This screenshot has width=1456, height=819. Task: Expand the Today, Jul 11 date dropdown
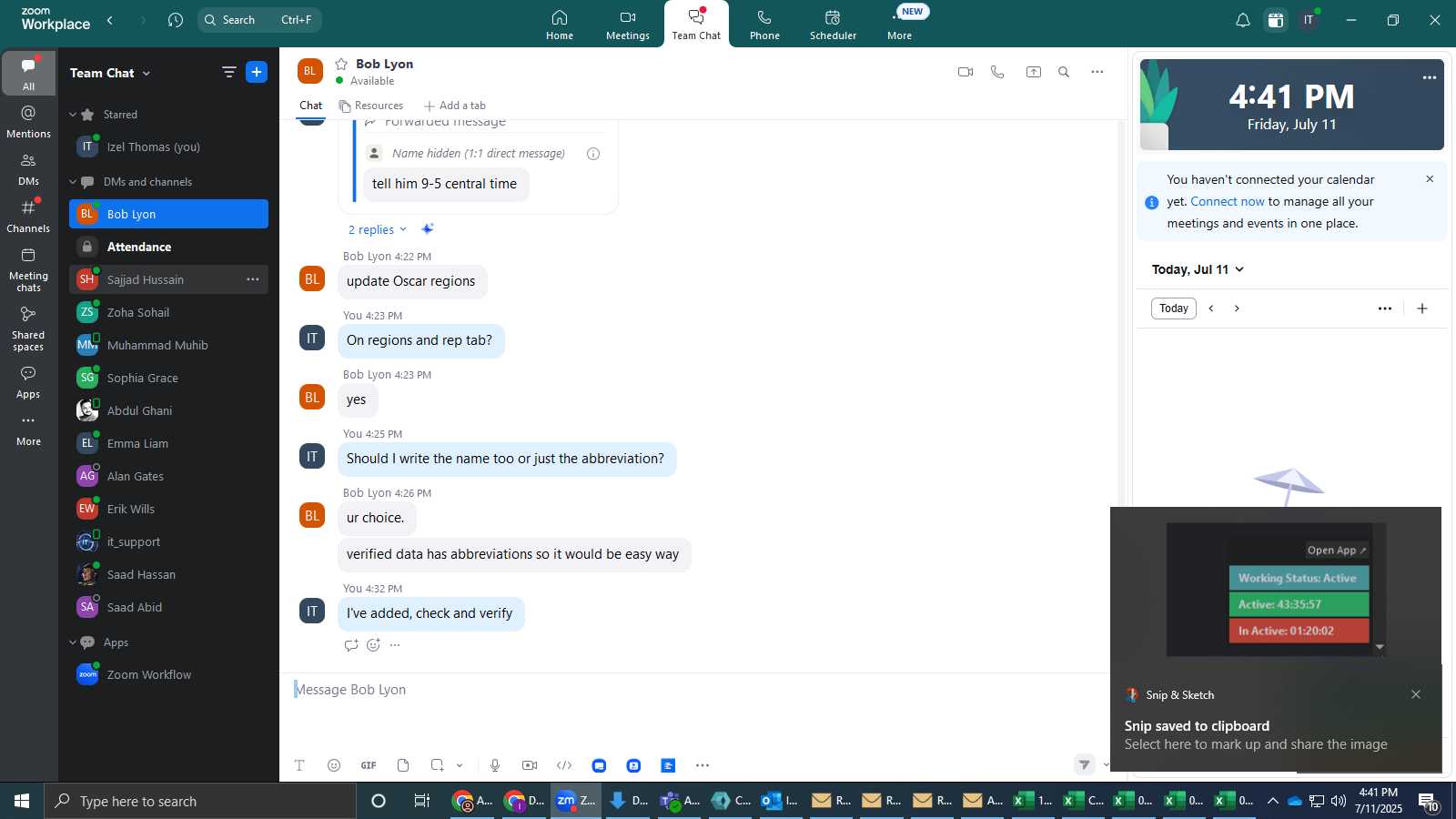pyautogui.click(x=1198, y=269)
